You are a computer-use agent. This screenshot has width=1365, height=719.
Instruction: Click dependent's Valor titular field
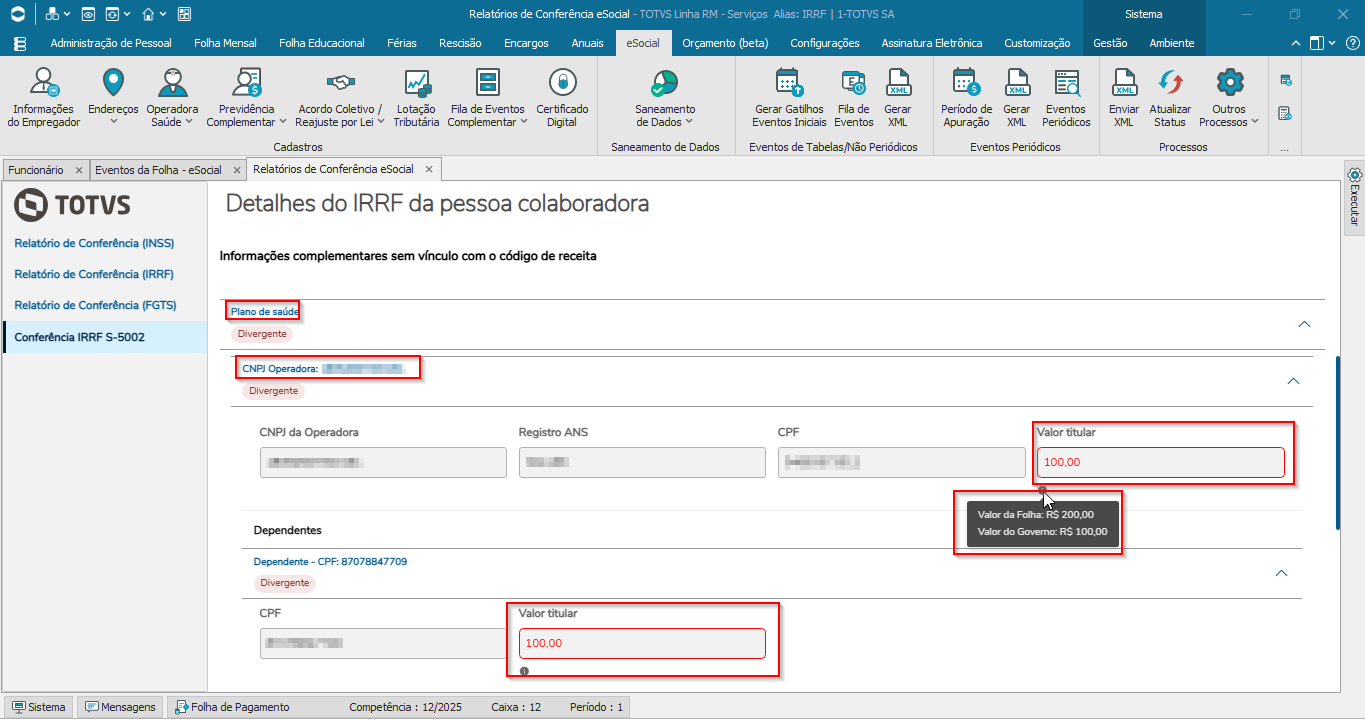click(x=642, y=643)
